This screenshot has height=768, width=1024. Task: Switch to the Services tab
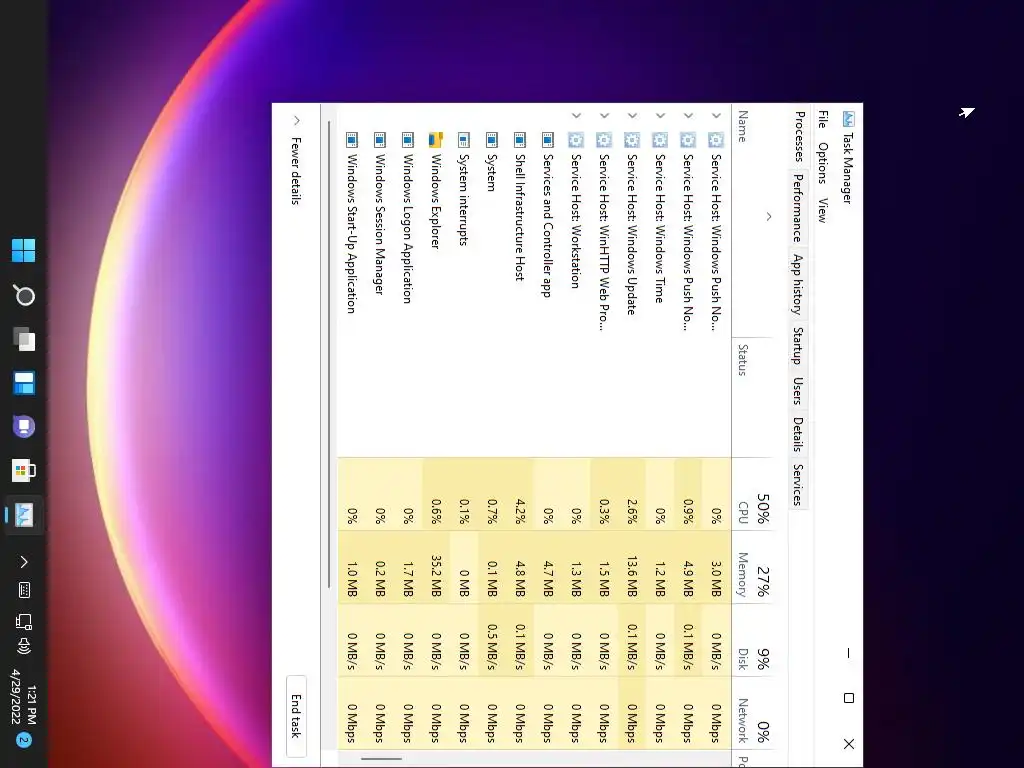click(797, 485)
